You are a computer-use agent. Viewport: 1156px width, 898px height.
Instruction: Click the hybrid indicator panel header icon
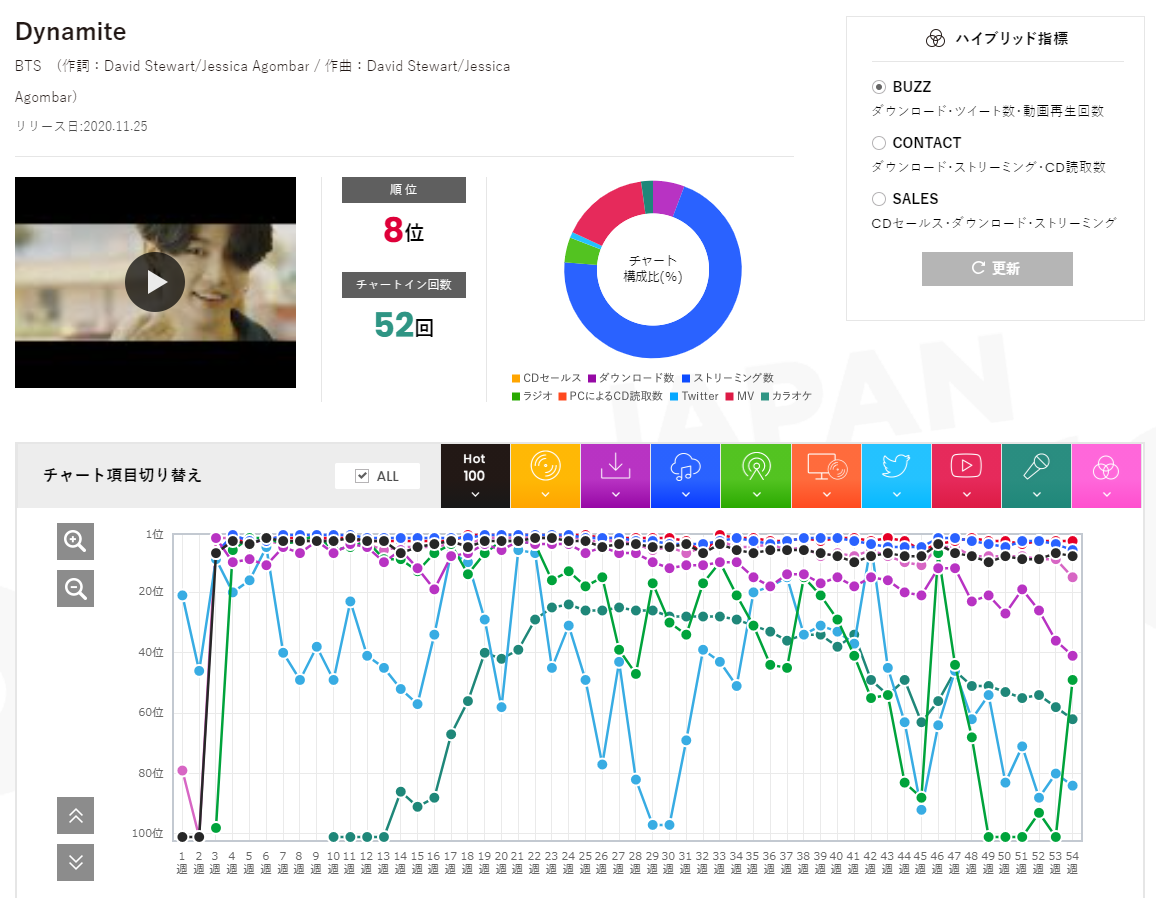coord(935,38)
